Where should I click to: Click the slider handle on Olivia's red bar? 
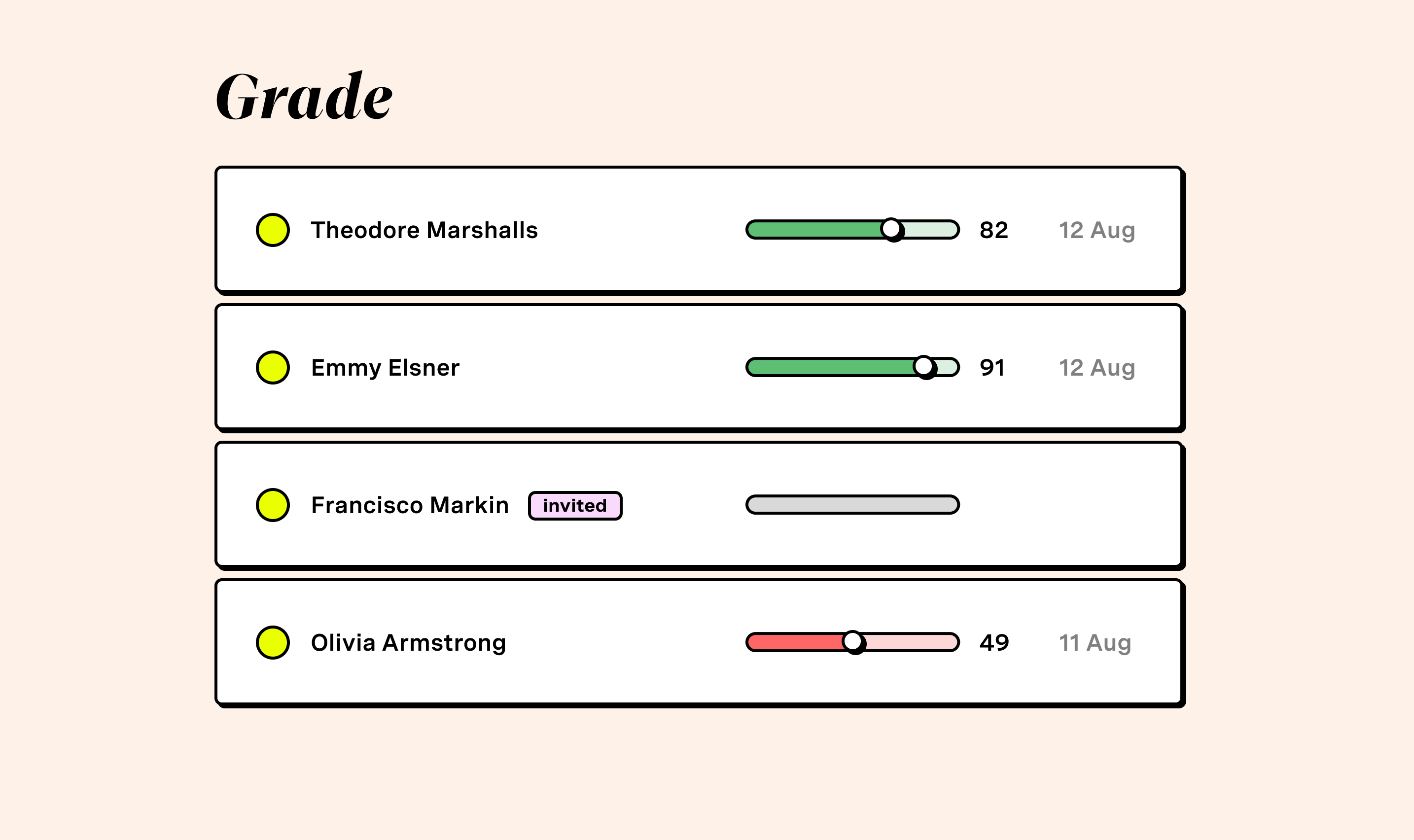[x=852, y=641]
